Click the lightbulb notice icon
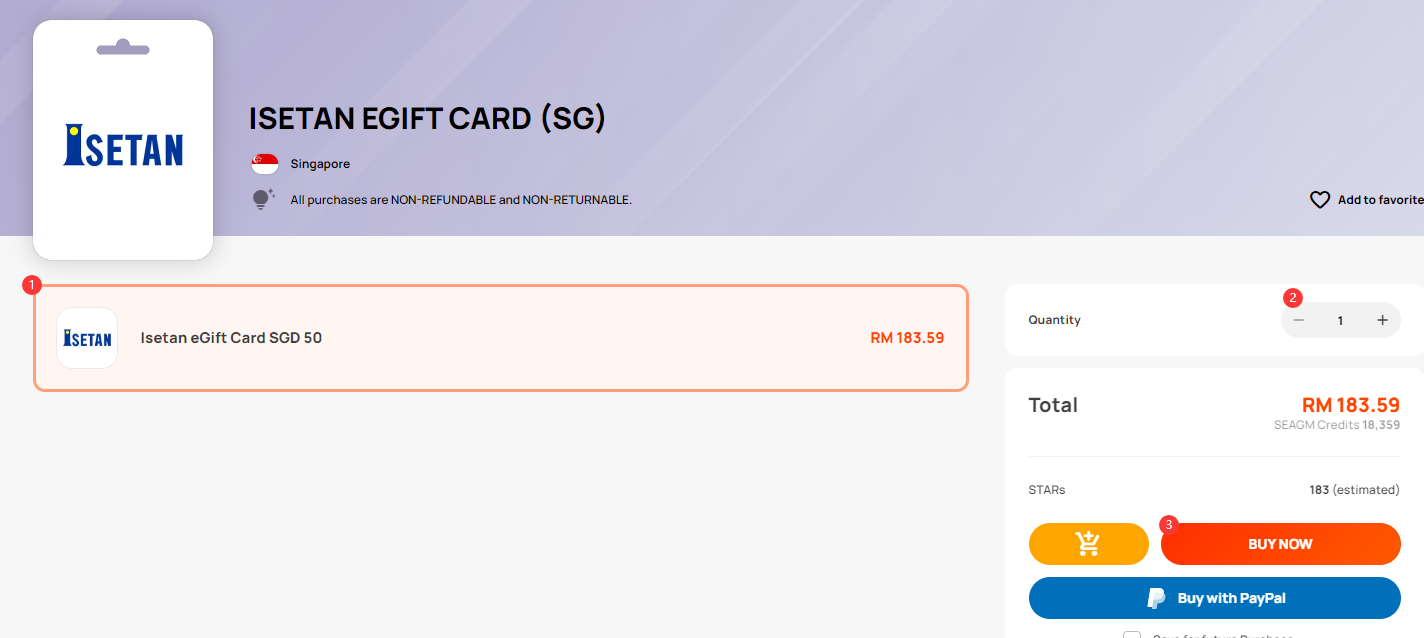 point(263,199)
